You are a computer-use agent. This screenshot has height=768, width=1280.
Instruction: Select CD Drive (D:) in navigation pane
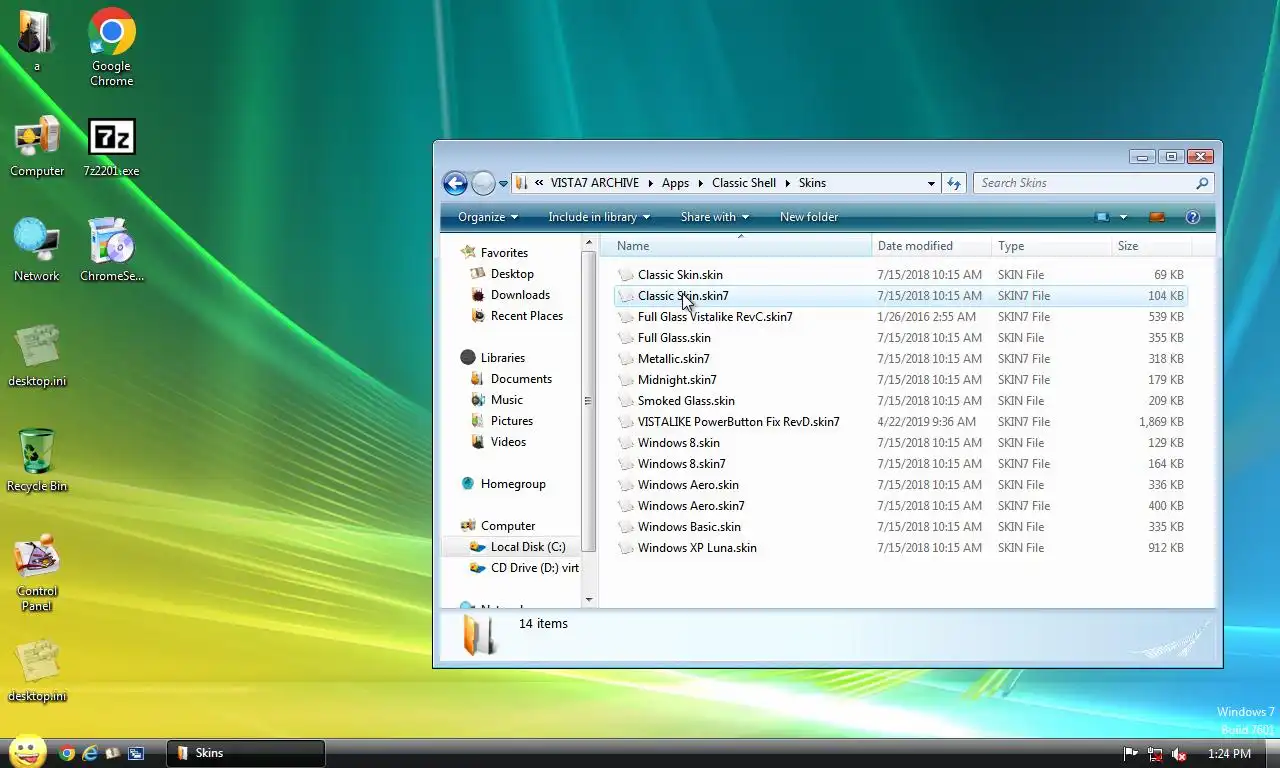(x=534, y=568)
